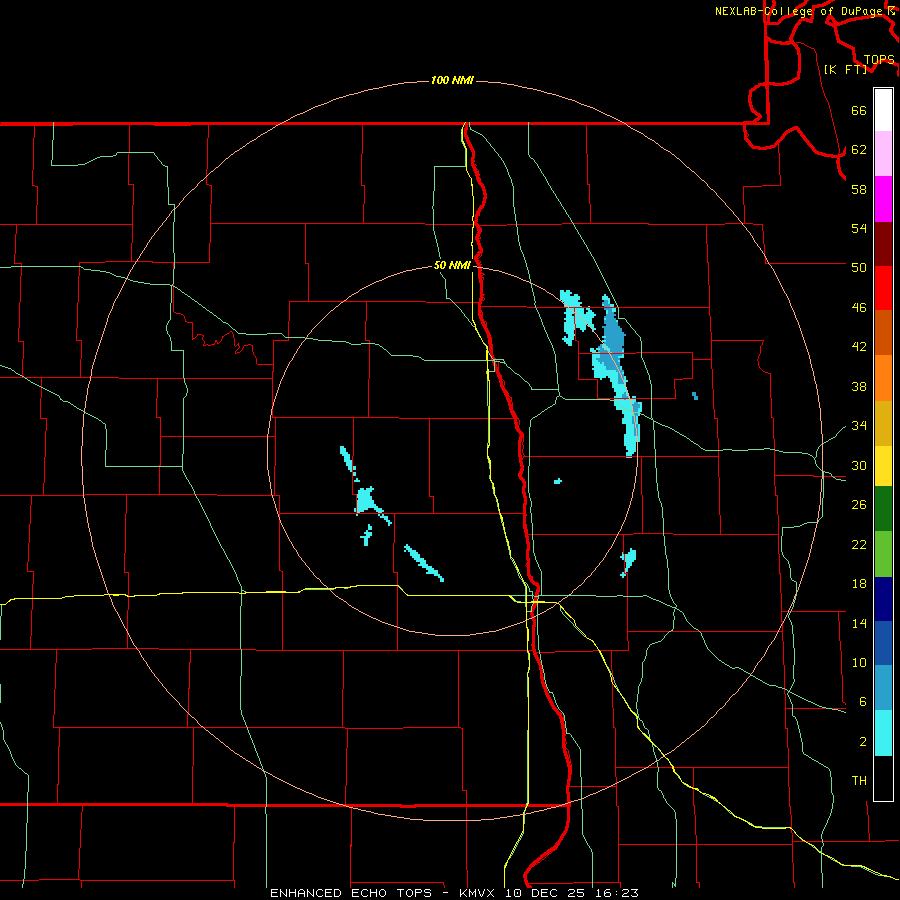Click the '50' legend value

(859, 267)
